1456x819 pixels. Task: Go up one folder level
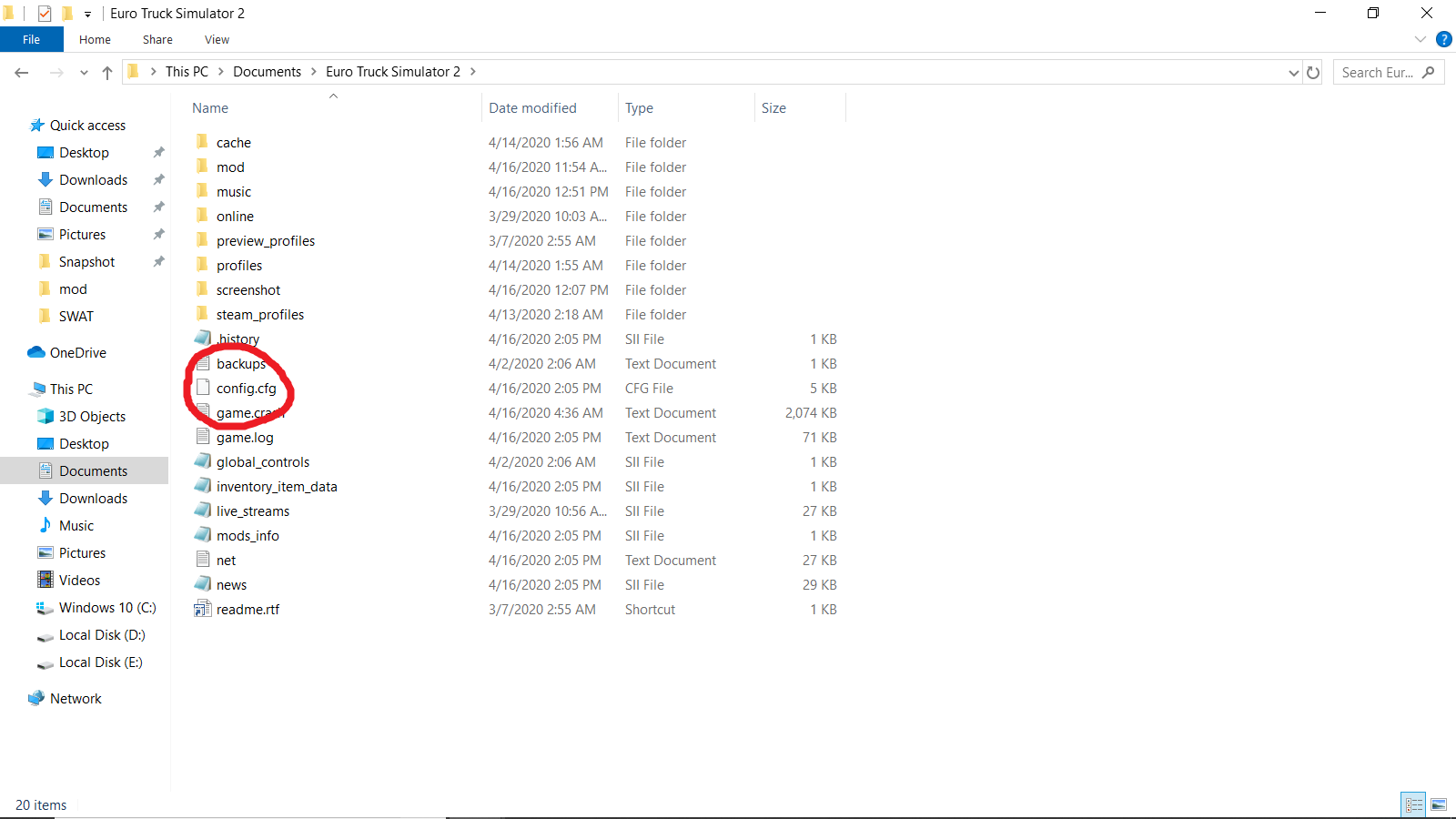107,72
